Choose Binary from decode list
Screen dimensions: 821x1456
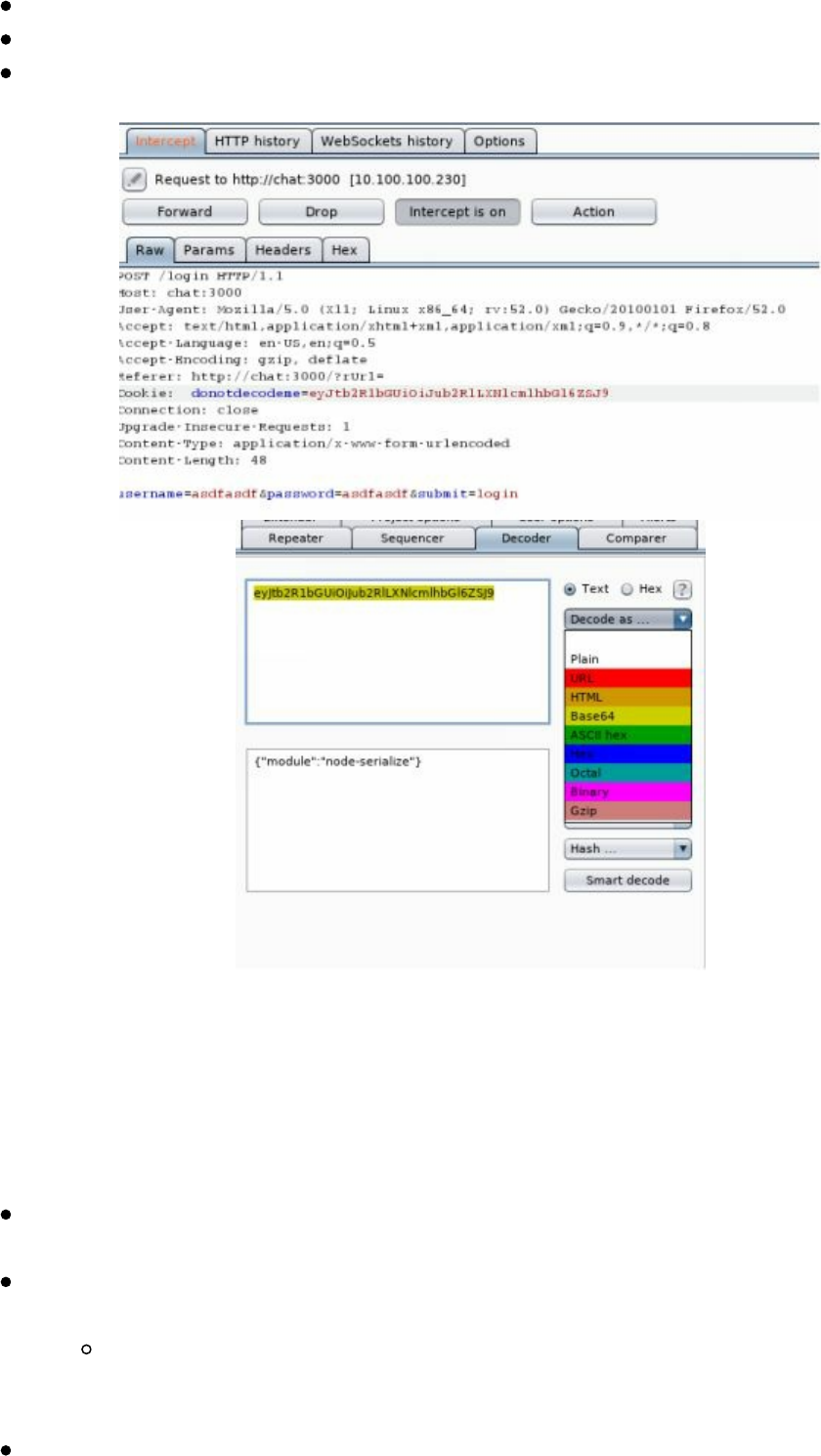[x=627, y=792]
